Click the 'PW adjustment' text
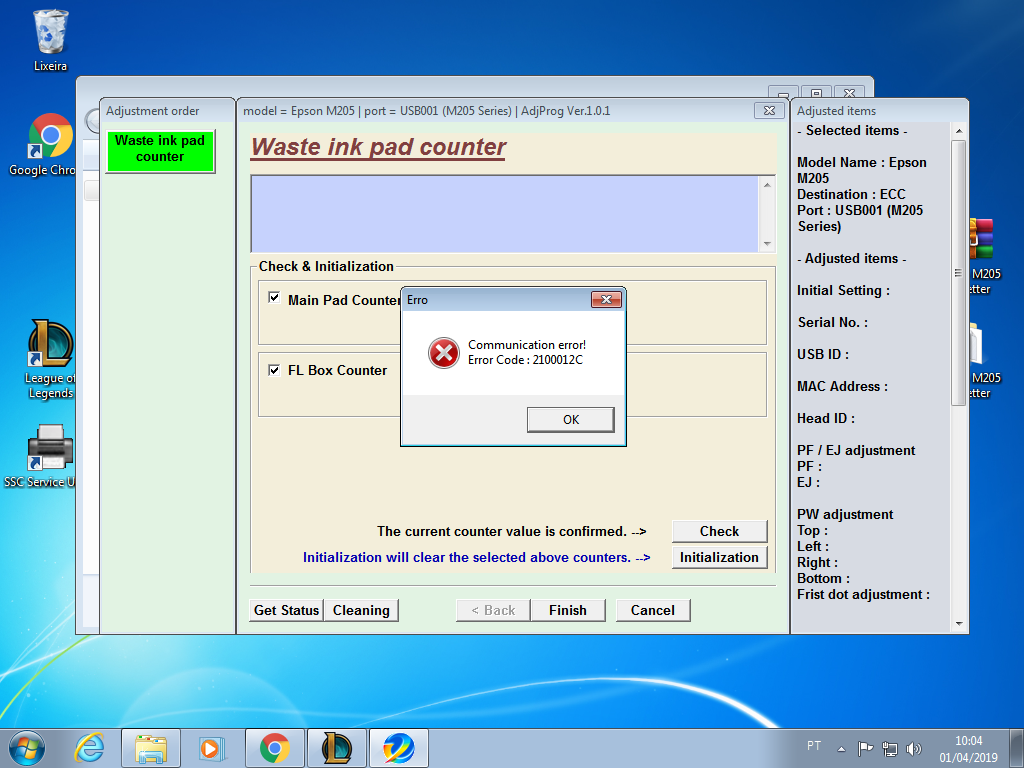This screenshot has height=768, width=1024. coord(845,515)
